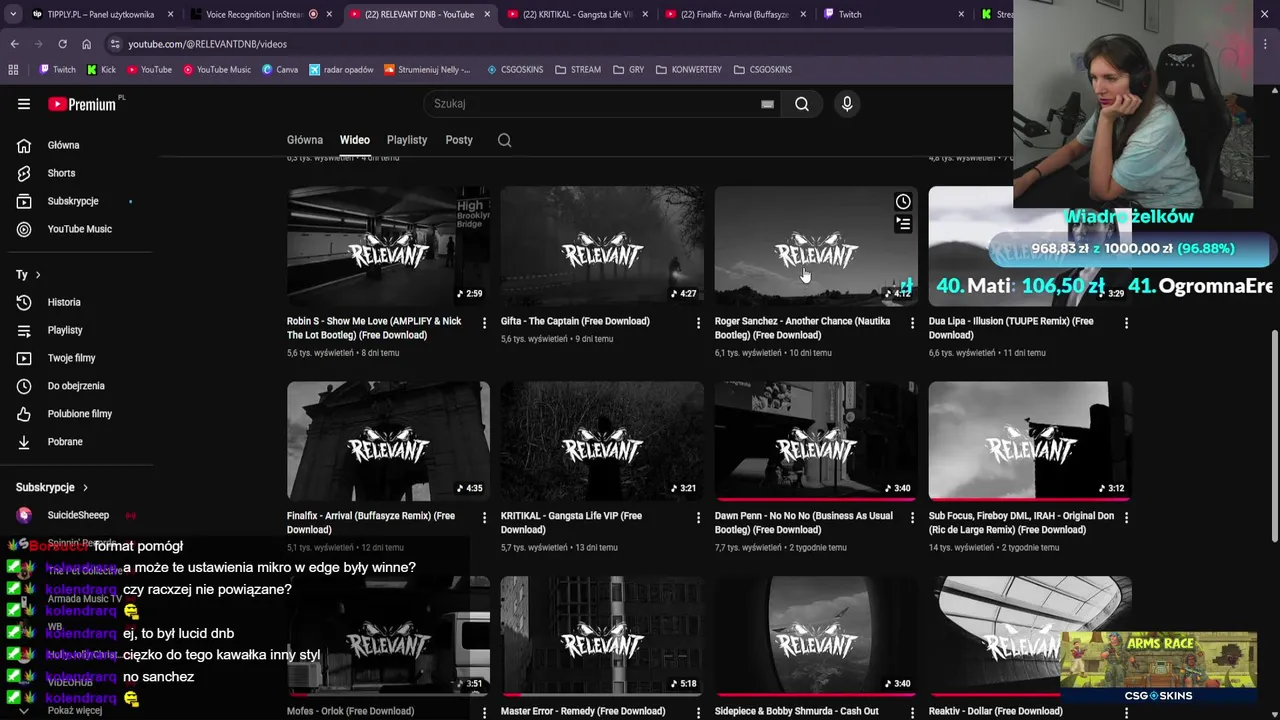
Task: Open browser tab list dropdown arrow
Action: click(x=13, y=15)
